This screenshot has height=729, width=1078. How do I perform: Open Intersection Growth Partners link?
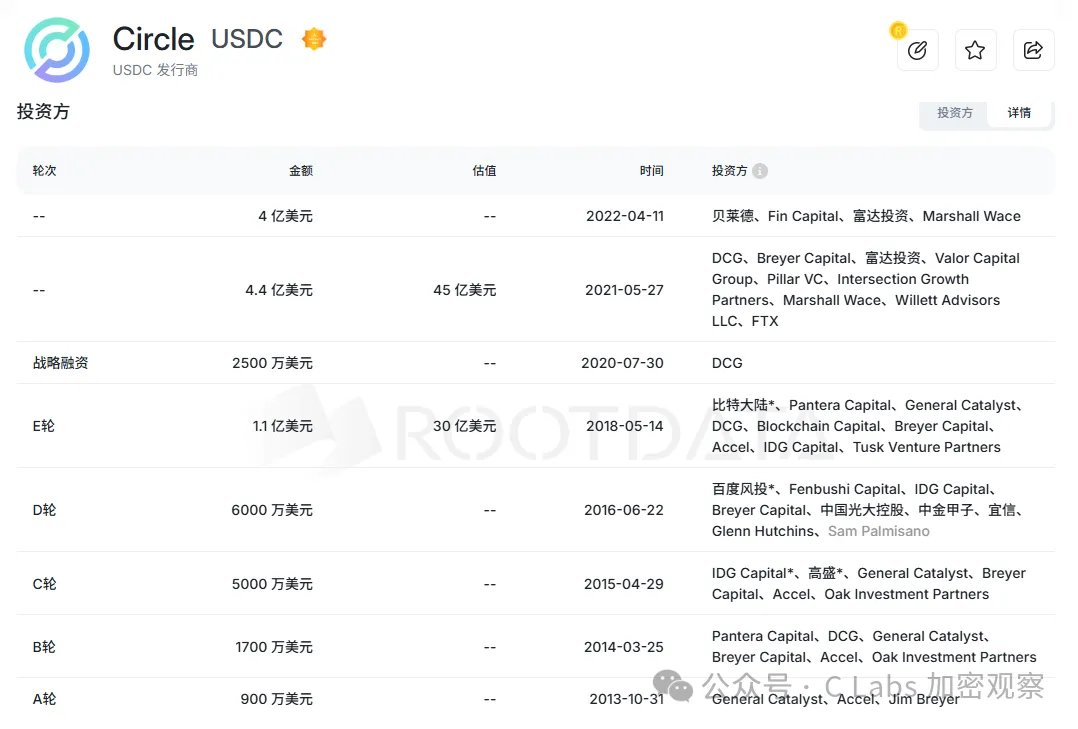[840, 290]
